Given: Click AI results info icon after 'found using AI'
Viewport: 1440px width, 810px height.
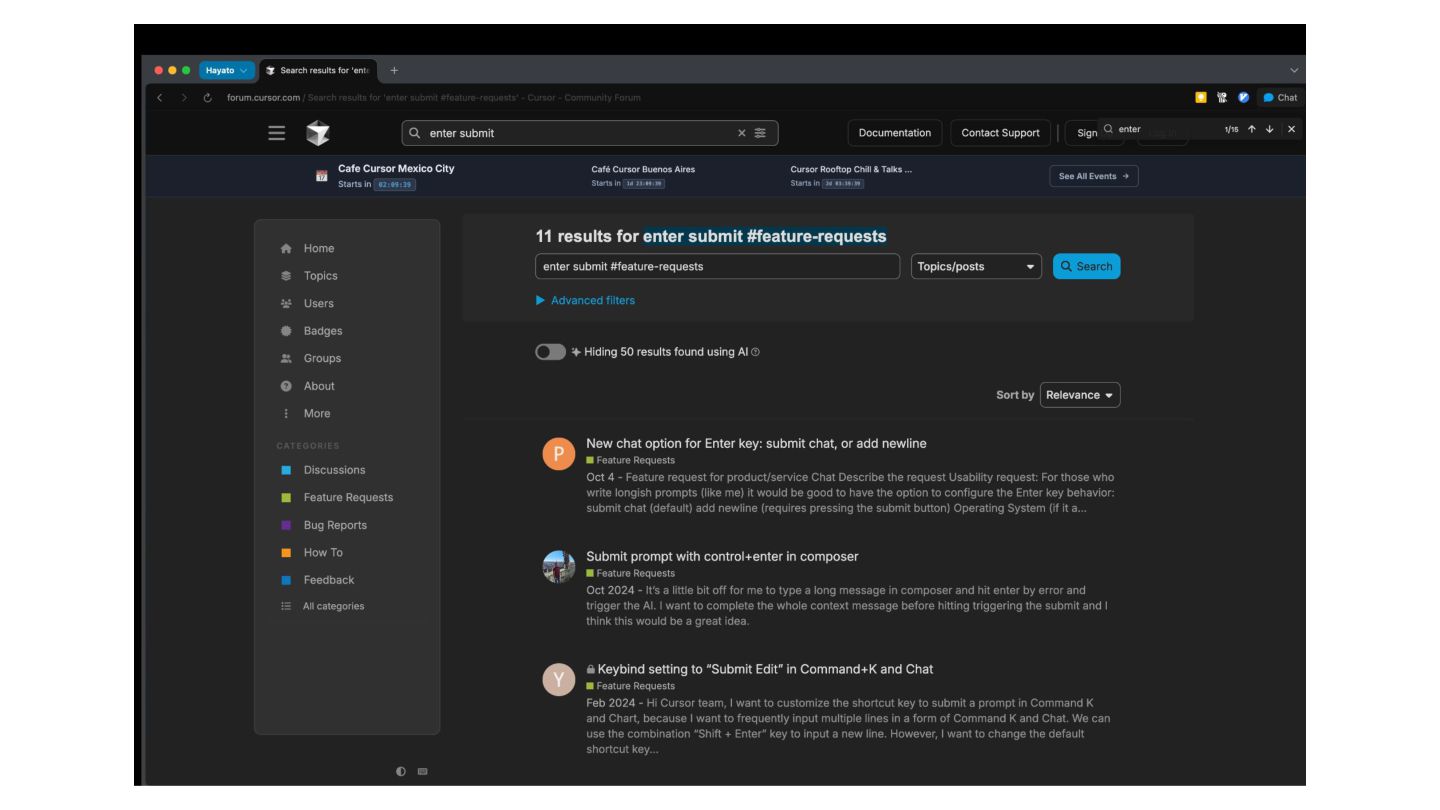Looking at the screenshot, I should click(755, 352).
